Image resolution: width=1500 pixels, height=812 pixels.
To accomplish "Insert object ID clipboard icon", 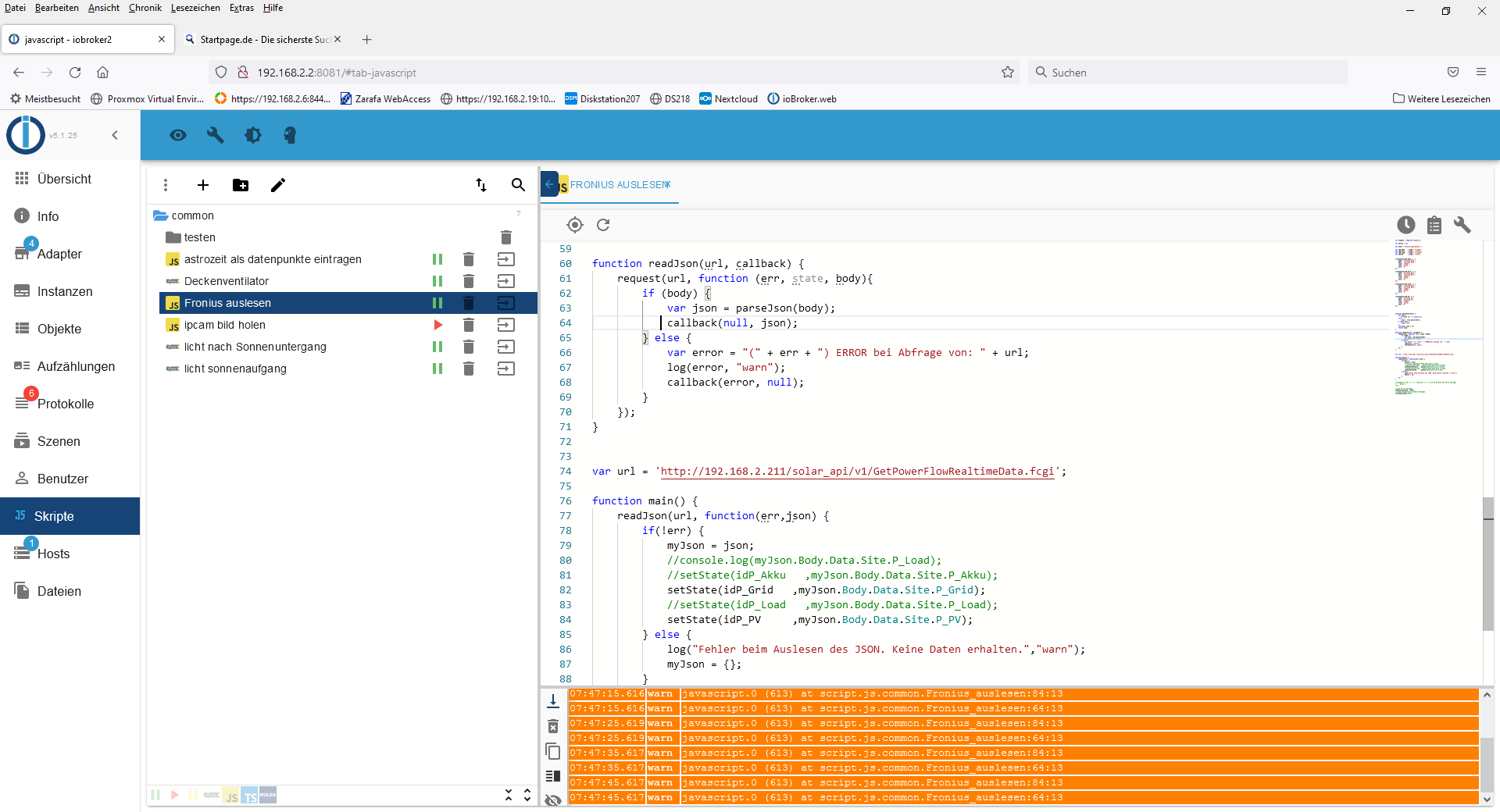I will (1434, 225).
